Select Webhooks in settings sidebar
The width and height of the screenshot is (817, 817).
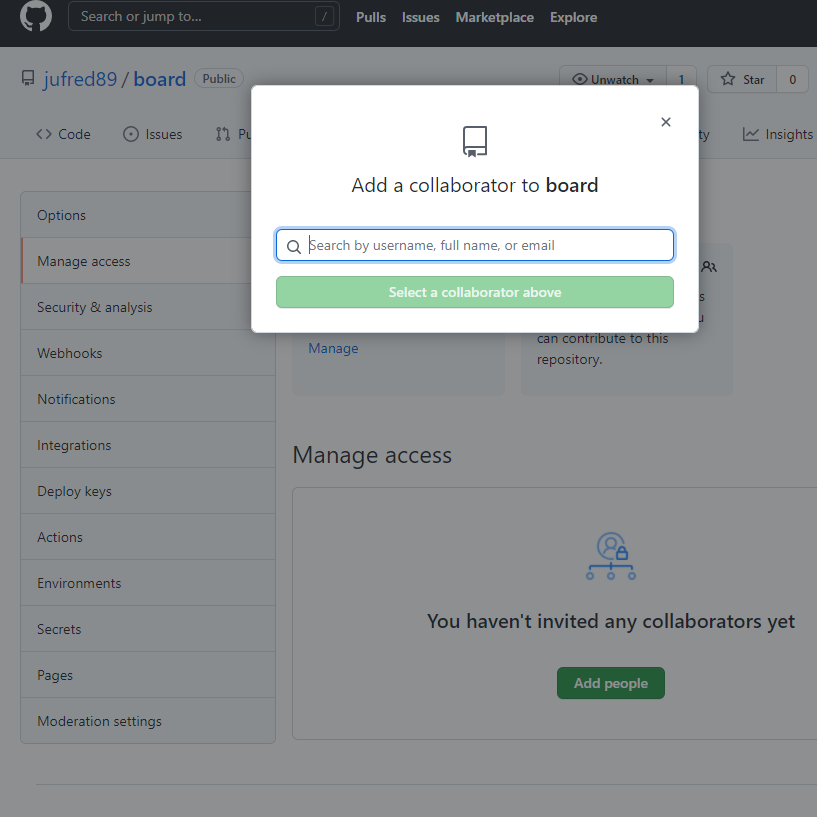click(x=147, y=353)
